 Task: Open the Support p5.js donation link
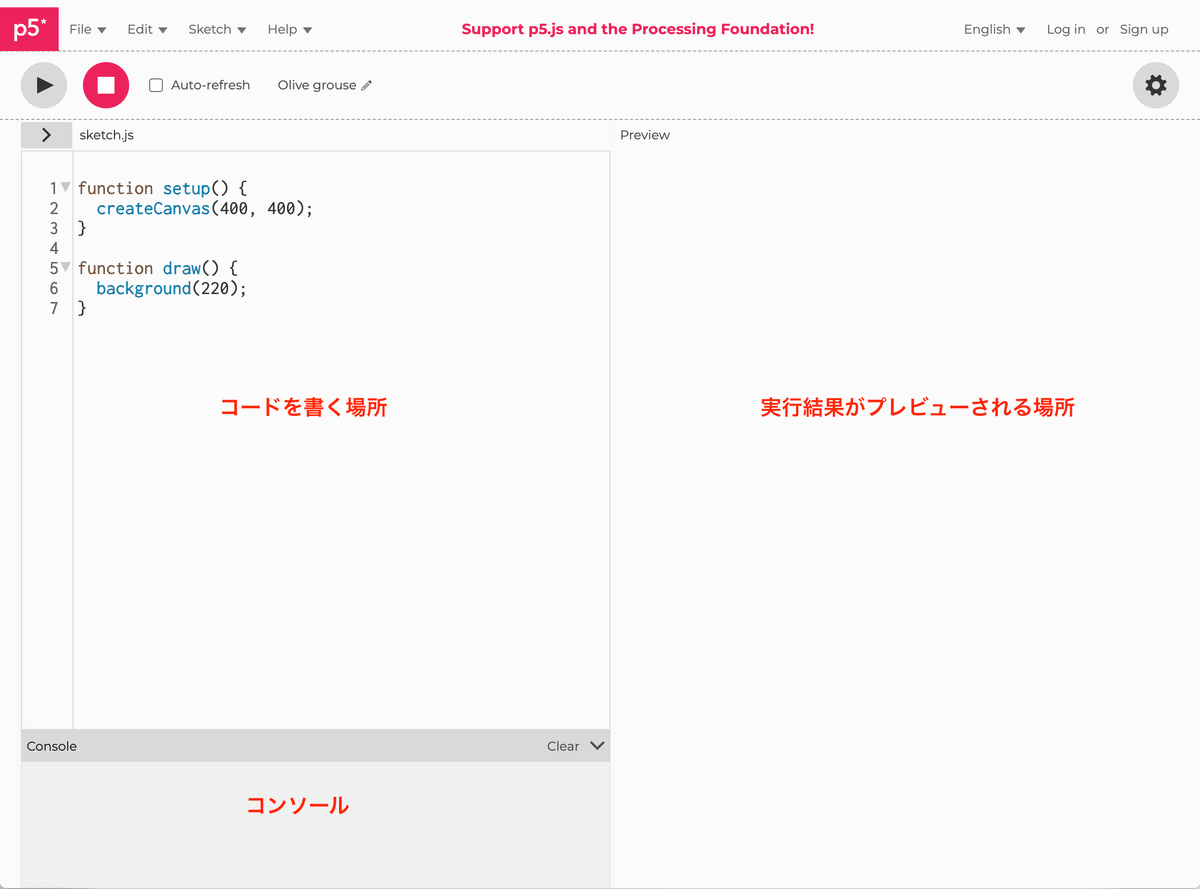tap(637, 29)
